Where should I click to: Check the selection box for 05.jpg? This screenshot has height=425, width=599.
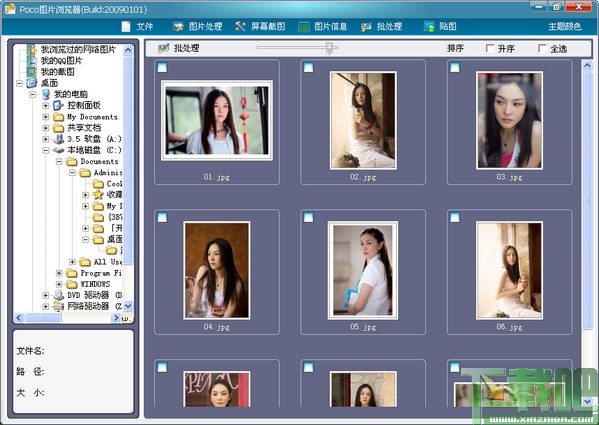click(309, 217)
